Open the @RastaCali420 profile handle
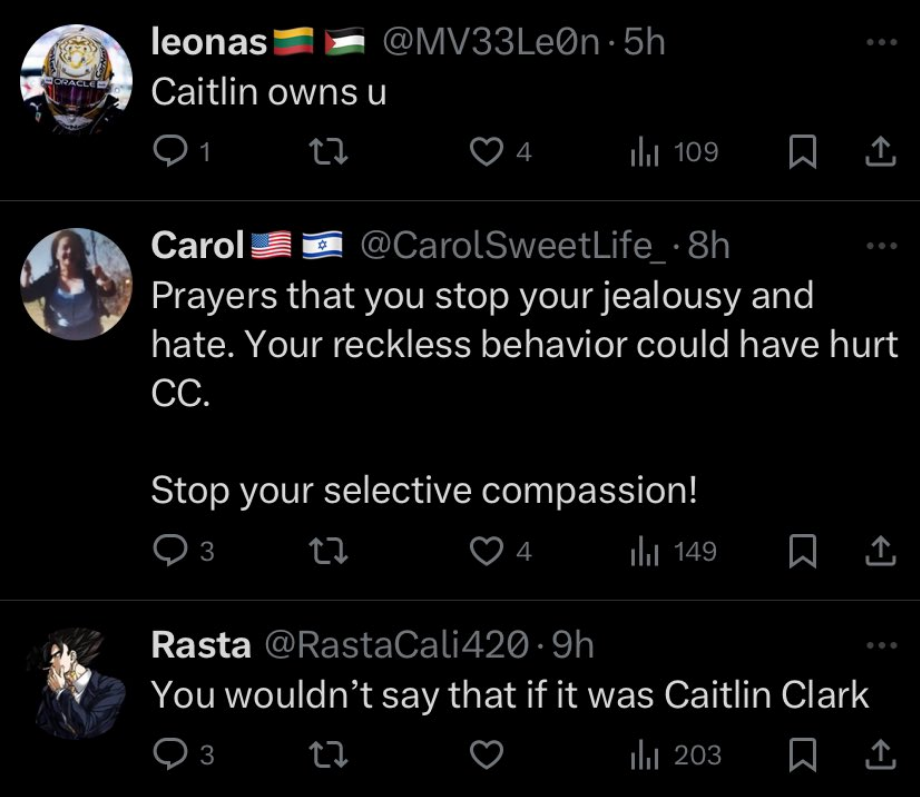The width and height of the screenshot is (920, 797). (396, 646)
